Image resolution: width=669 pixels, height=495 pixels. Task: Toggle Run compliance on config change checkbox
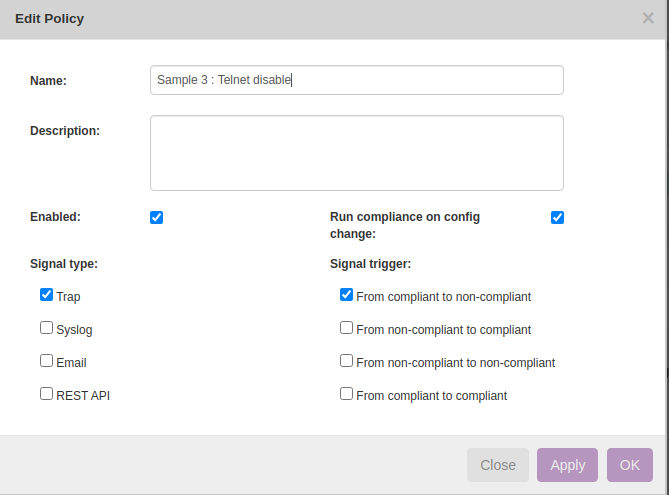point(557,217)
